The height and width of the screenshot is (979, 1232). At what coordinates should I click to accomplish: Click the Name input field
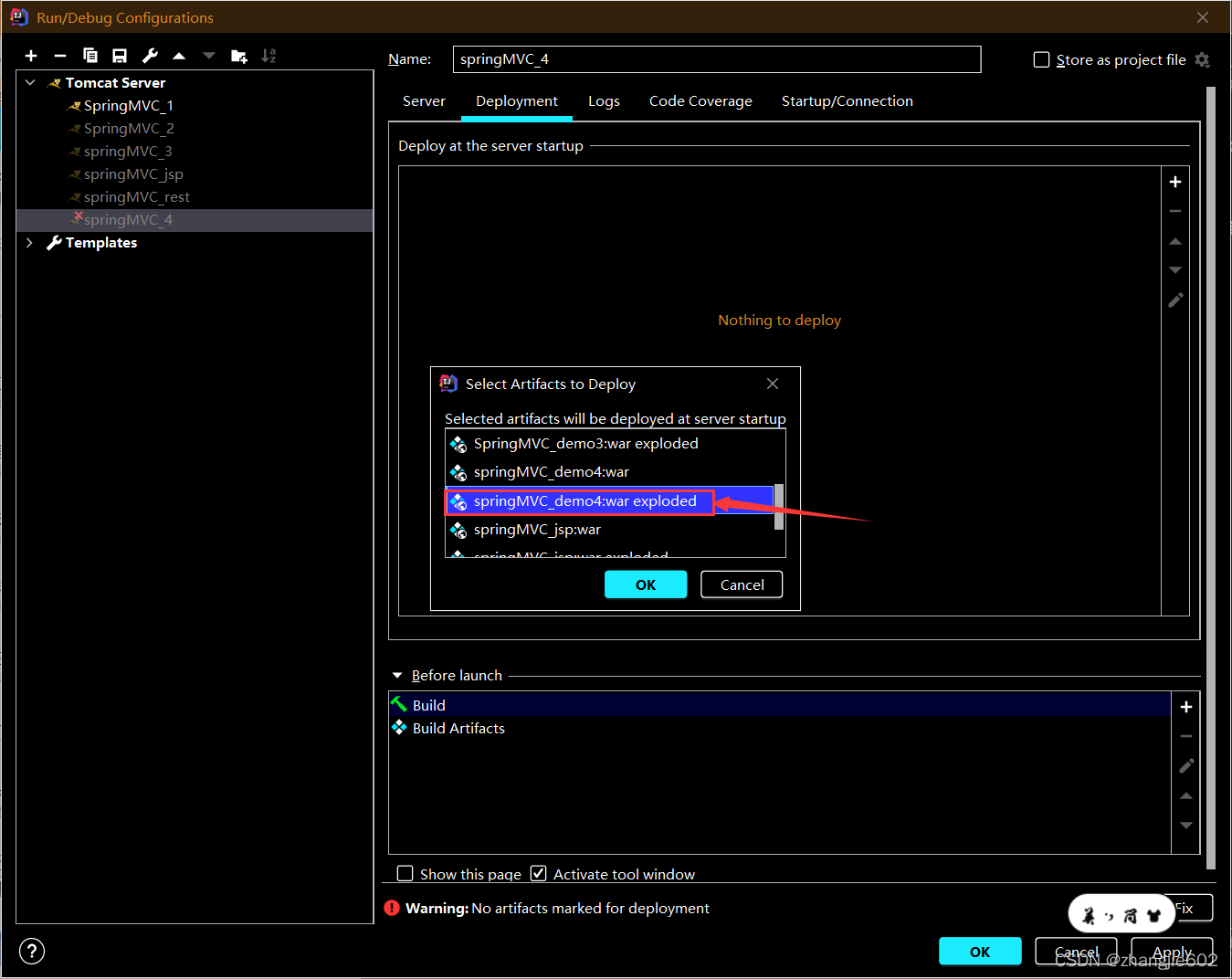tap(717, 59)
